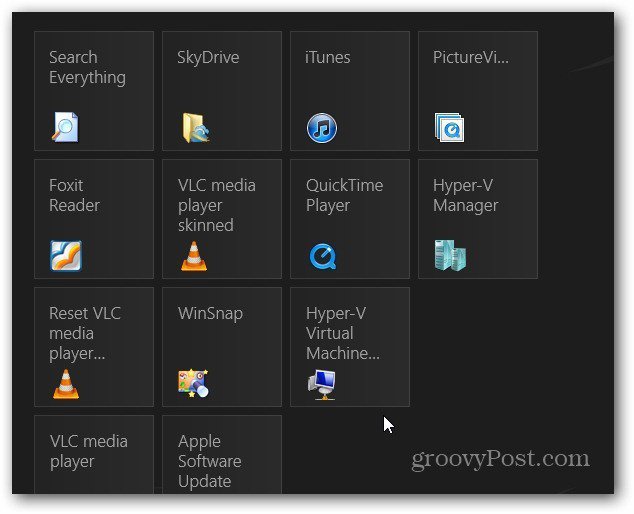The height and width of the screenshot is (514, 634).
Task: Click the Hyper-V Virtual Machine monitor icon
Action: pos(321,384)
